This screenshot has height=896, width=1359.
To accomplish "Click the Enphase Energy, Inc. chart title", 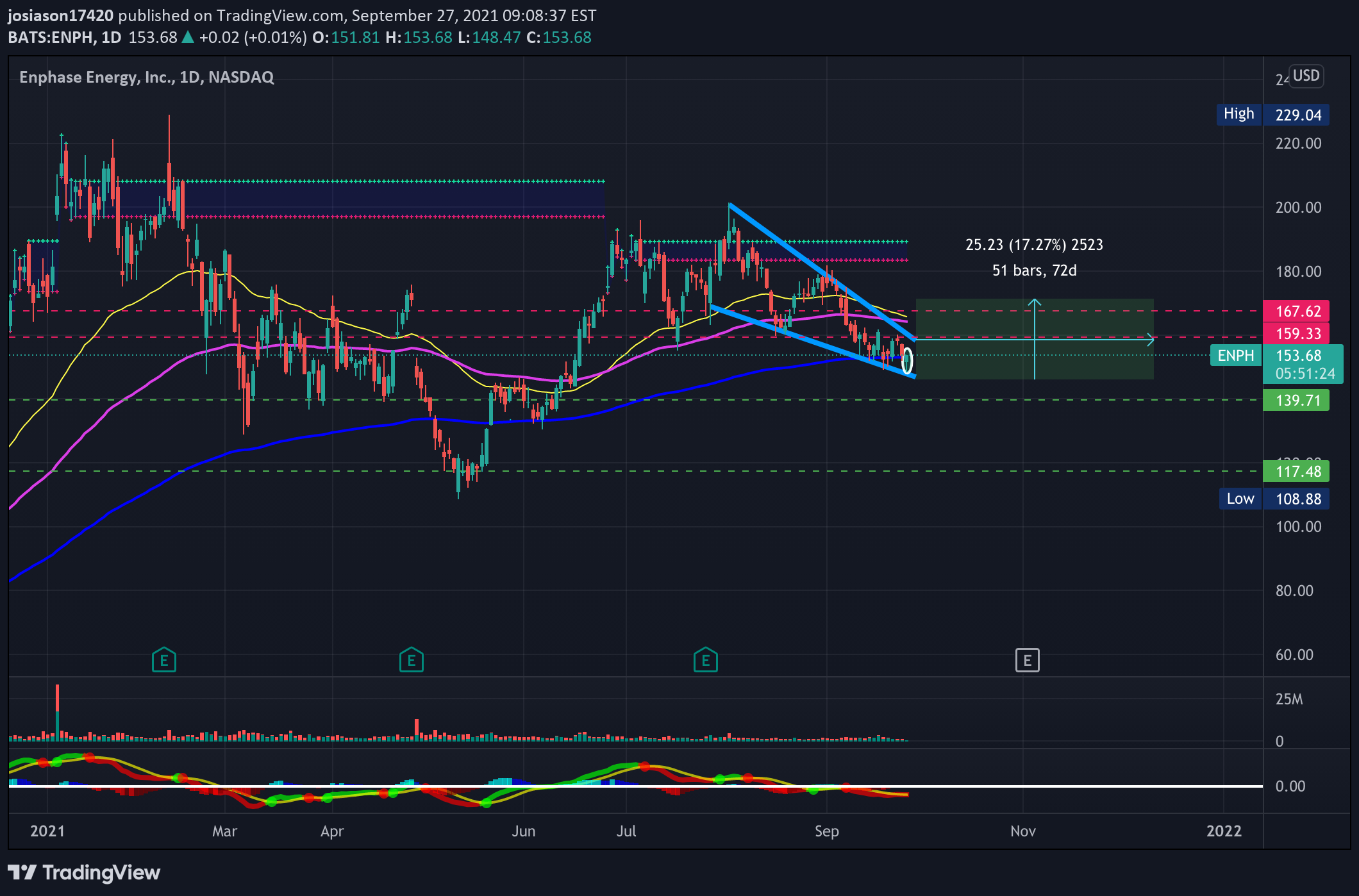I will 147,78.
